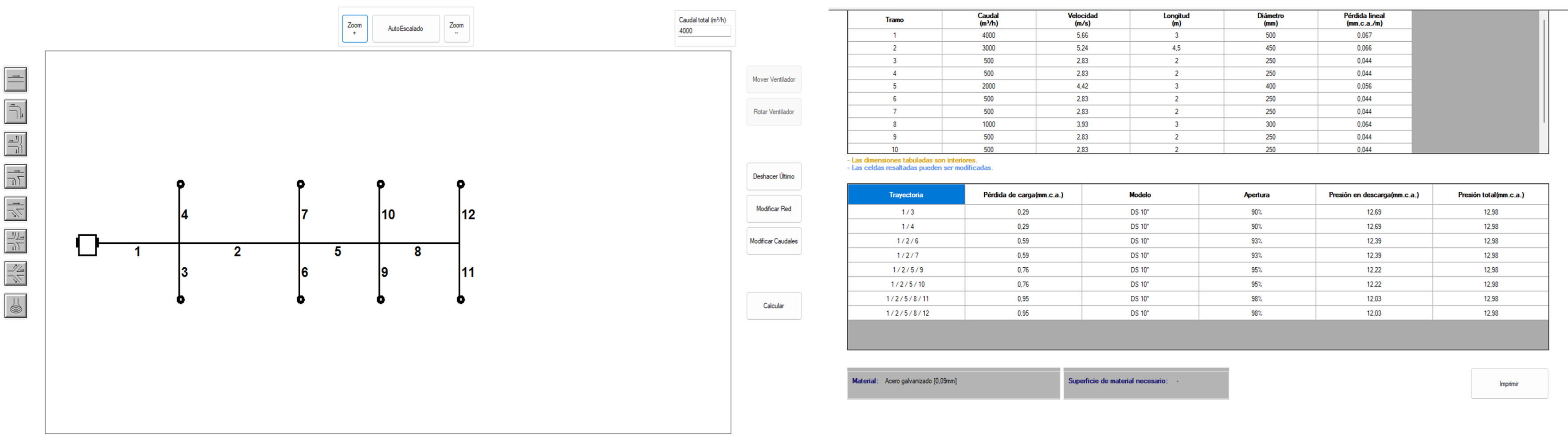Run the Calcular button
This screenshot has width=1568, height=448.
pyautogui.click(x=774, y=306)
